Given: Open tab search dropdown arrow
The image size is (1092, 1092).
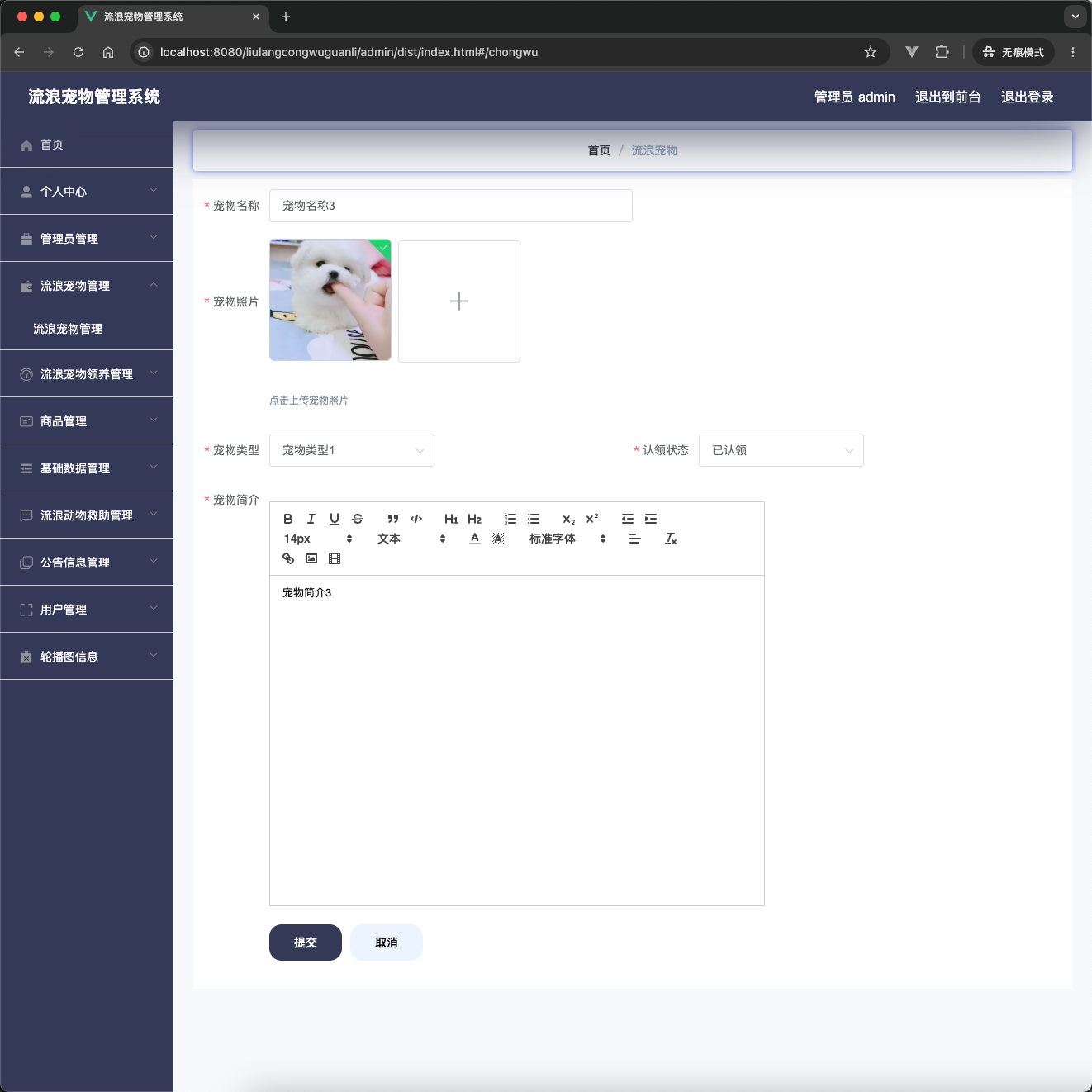Looking at the screenshot, I should (x=1075, y=17).
